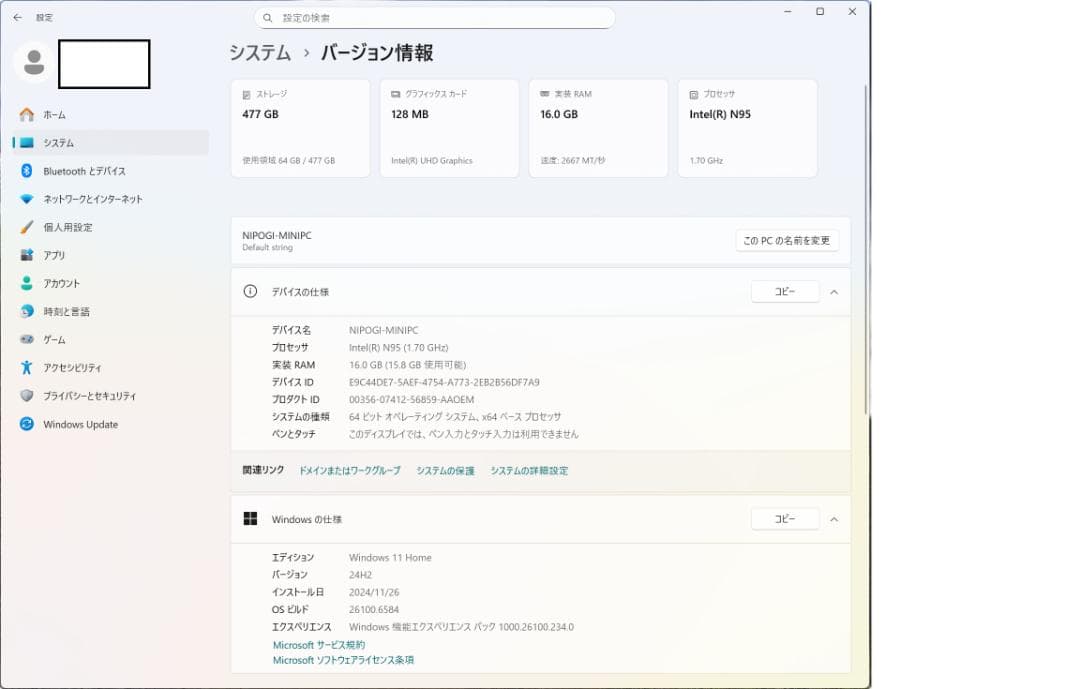Click inside the 設定の検索 search field
This screenshot has height=689, width=1080.
(435, 17)
